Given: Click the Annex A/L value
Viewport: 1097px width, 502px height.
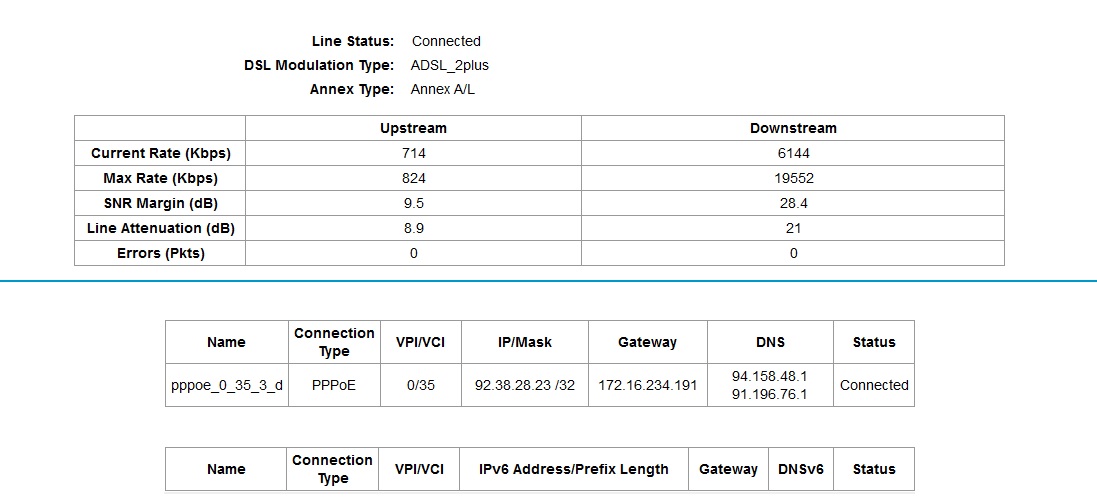Looking at the screenshot, I should point(445,89).
